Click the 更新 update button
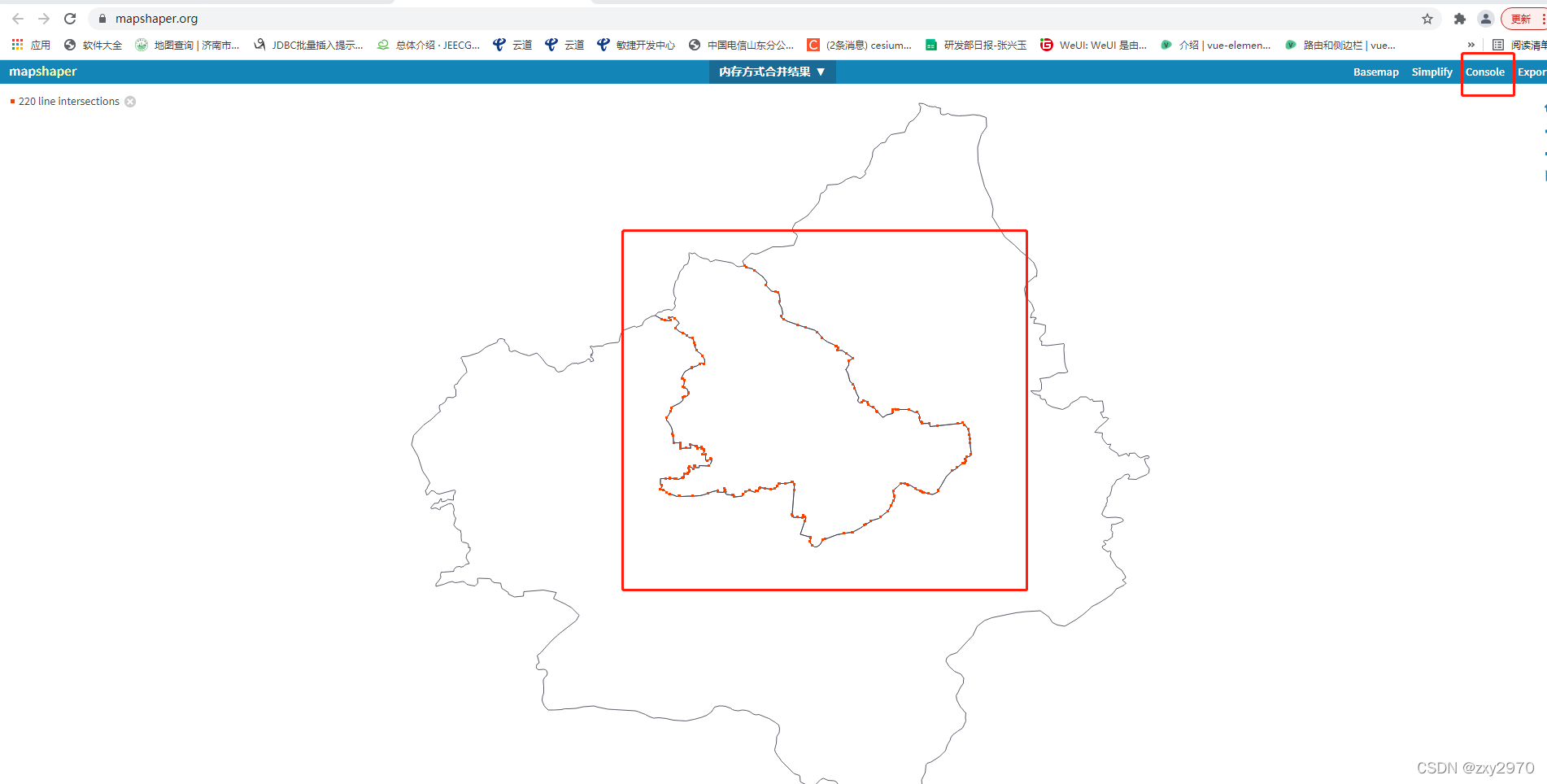Viewport: 1547px width, 784px height. pyautogui.click(x=1520, y=18)
